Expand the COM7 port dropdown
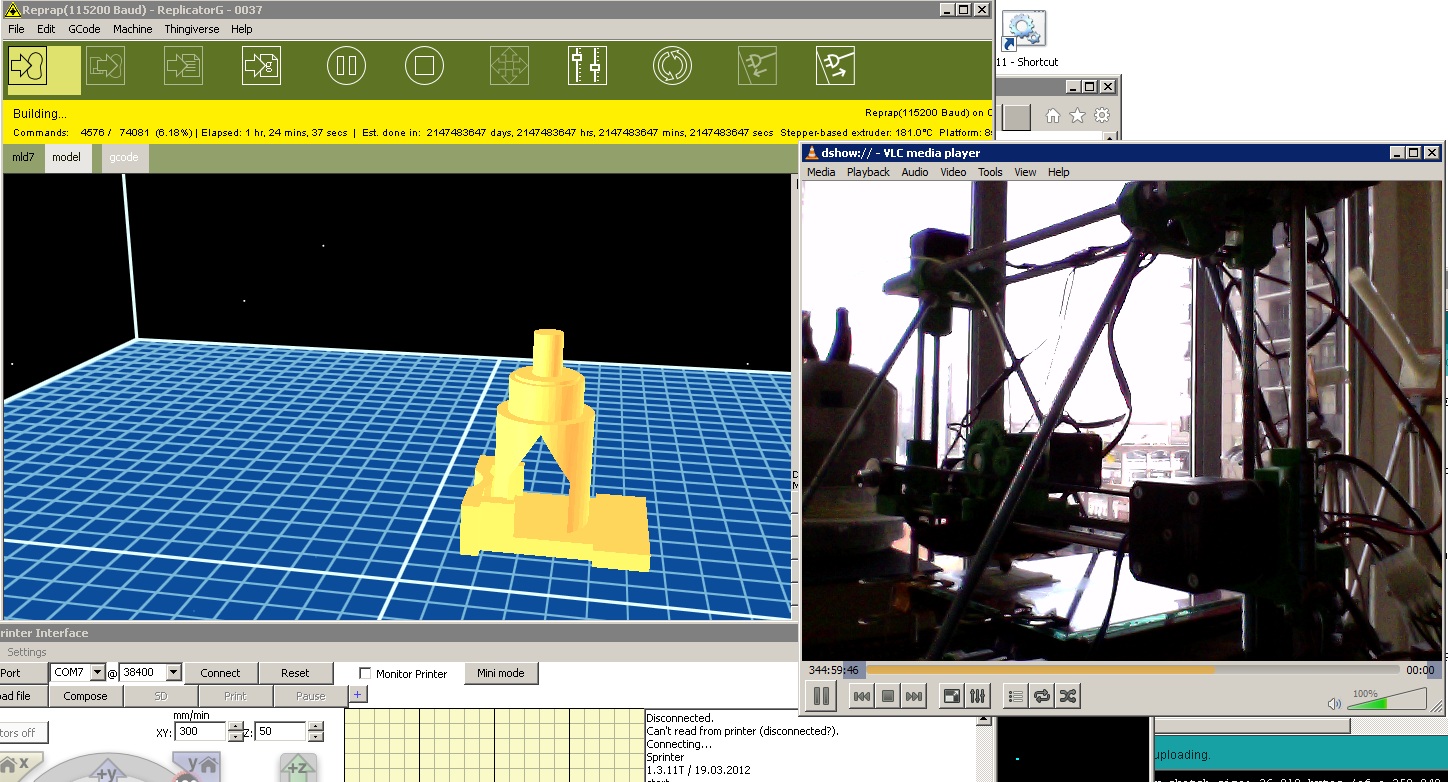 (97, 673)
